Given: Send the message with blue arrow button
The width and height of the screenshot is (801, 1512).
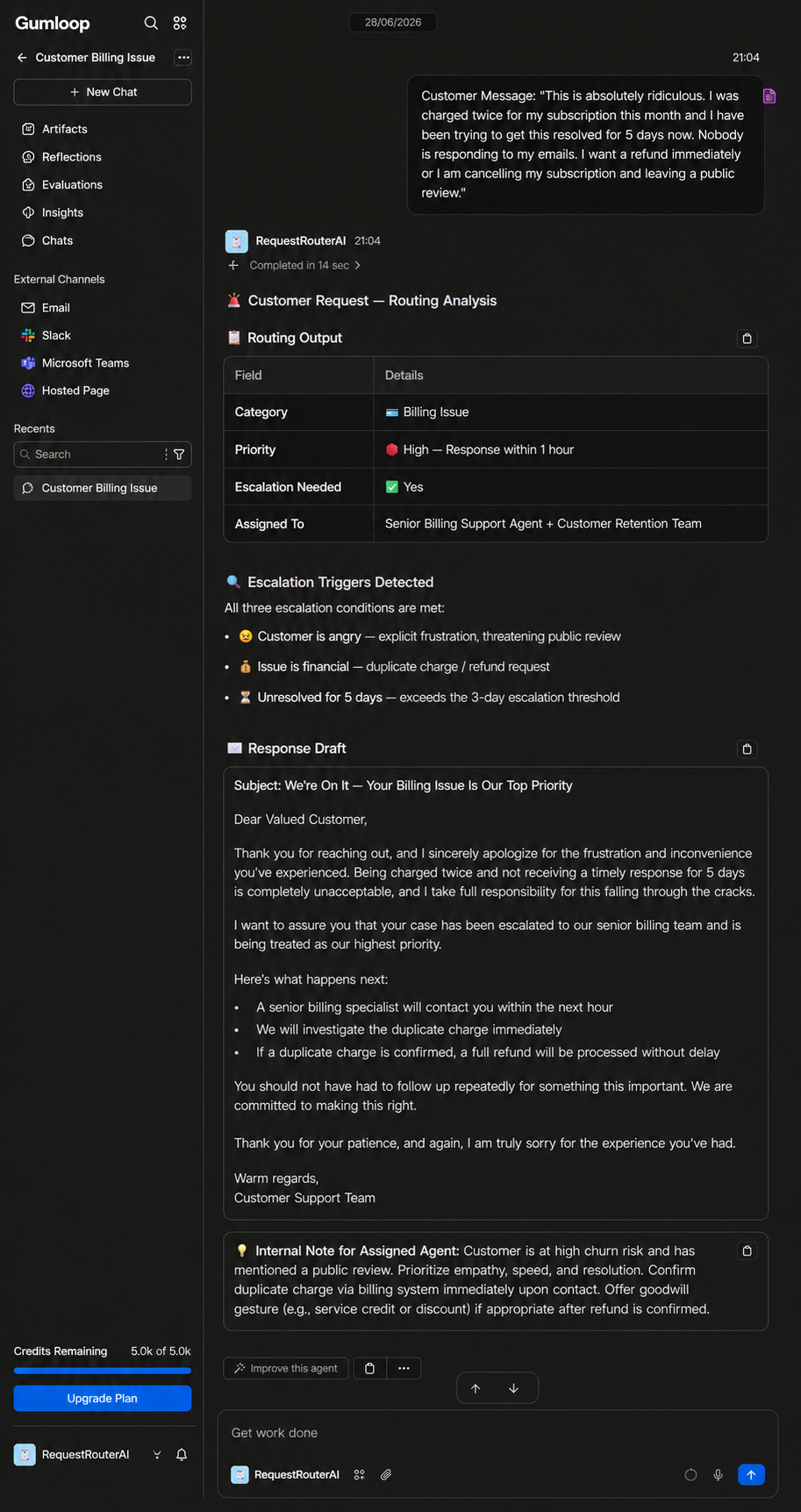Looking at the screenshot, I should (751, 1475).
